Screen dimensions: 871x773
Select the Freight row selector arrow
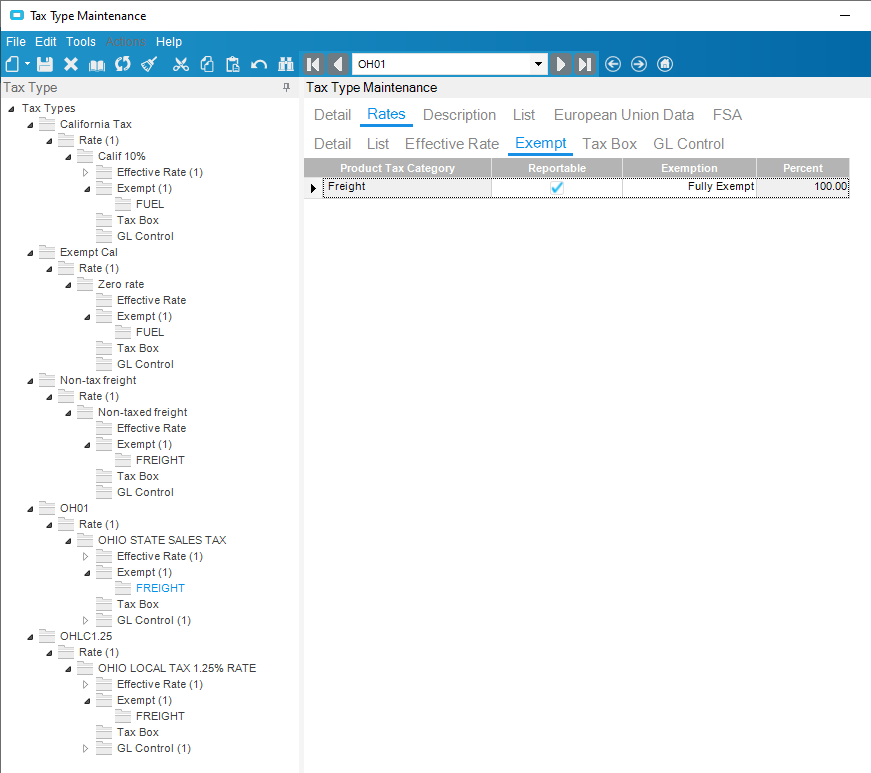tap(313, 188)
